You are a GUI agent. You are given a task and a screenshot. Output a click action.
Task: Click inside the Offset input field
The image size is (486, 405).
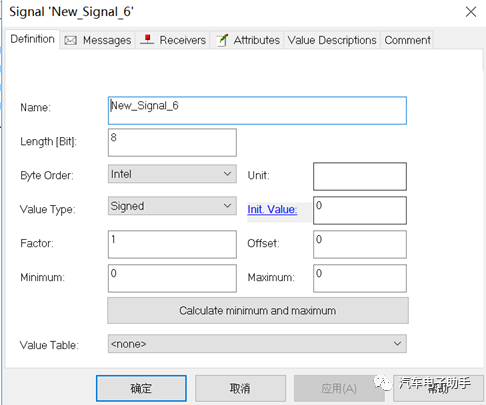point(360,244)
